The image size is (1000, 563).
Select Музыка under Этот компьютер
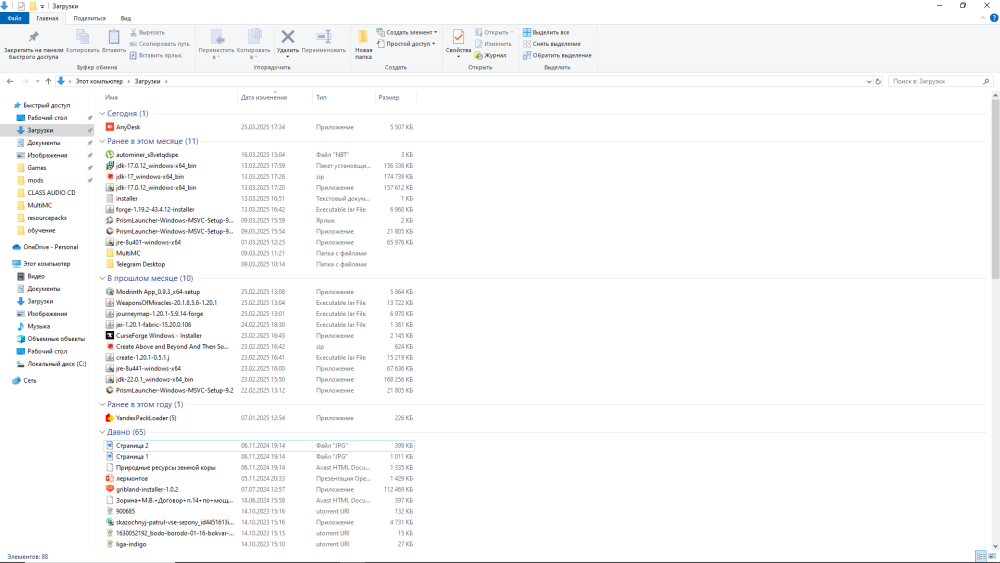click(38, 326)
